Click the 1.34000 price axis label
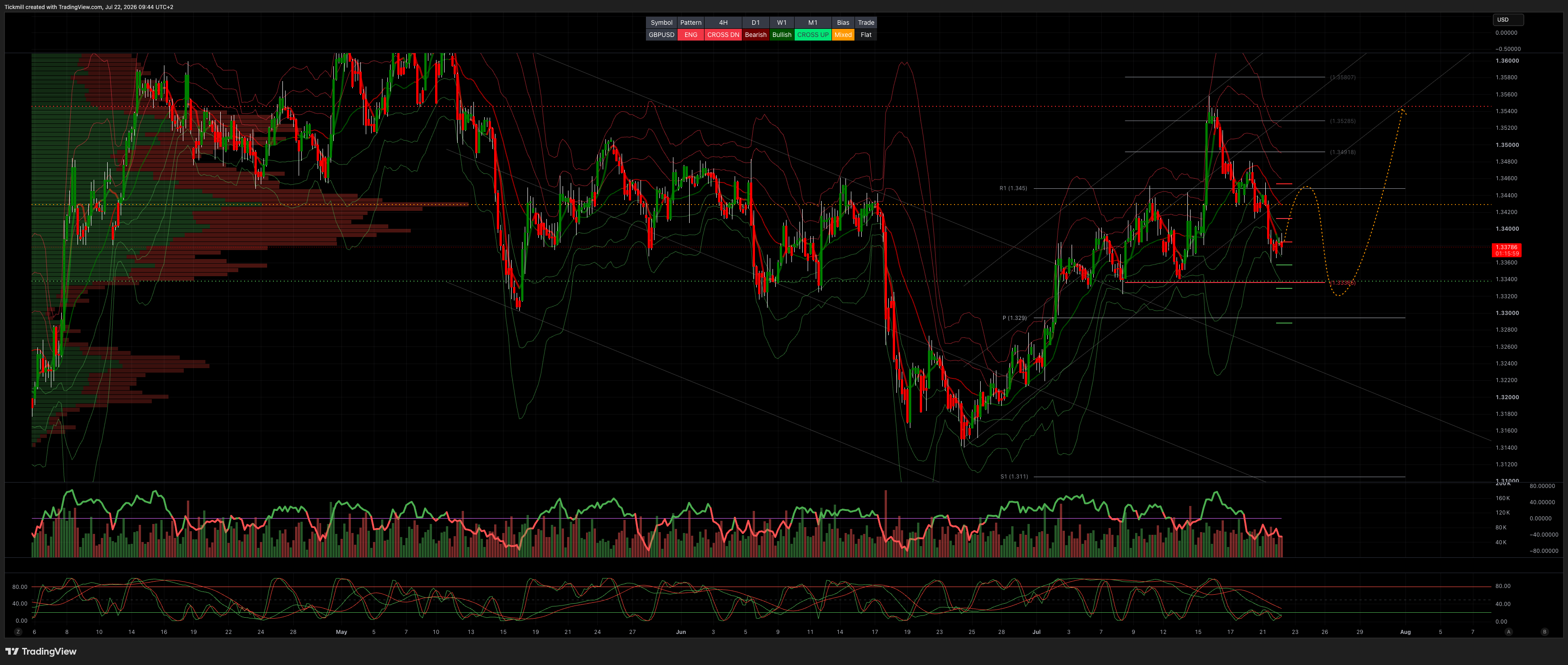This screenshot has height=665, width=1568. click(x=1507, y=229)
